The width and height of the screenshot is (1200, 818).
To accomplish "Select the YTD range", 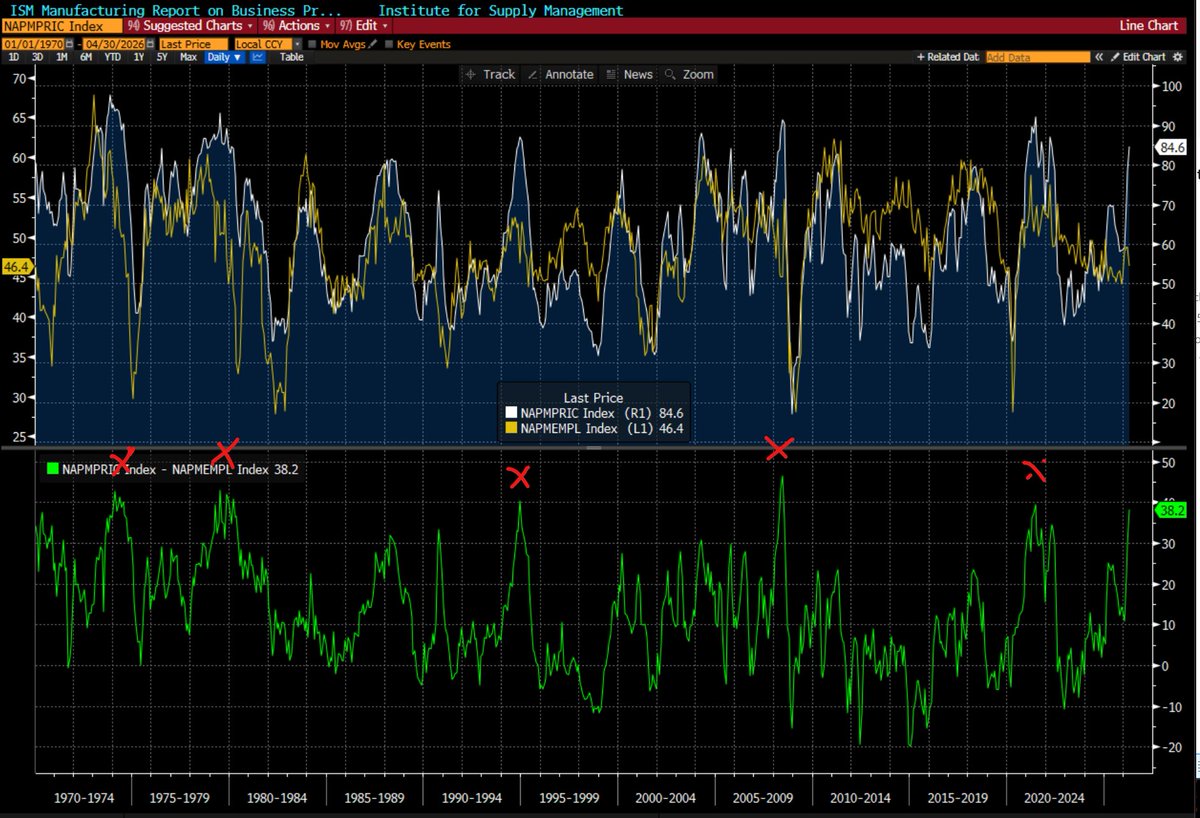I will click(x=112, y=57).
